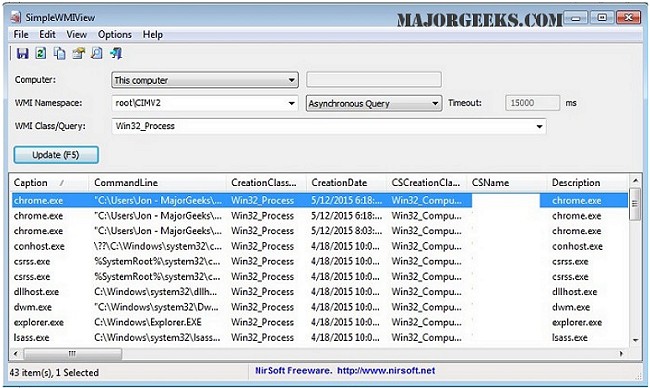This screenshot has height=388, width=650.
Task: Click the 43 item(s), 1 Selected status text
Action: pyautogui.click(x=54, y=373)
